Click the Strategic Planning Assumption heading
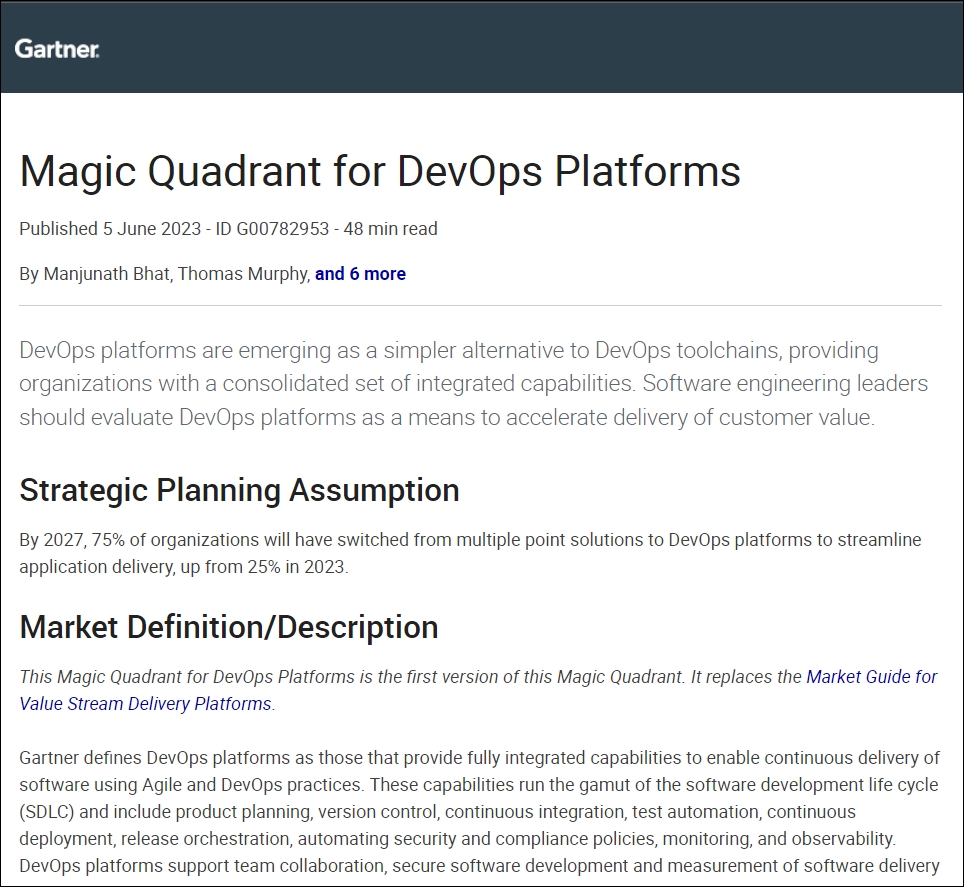 coord(239,491)
